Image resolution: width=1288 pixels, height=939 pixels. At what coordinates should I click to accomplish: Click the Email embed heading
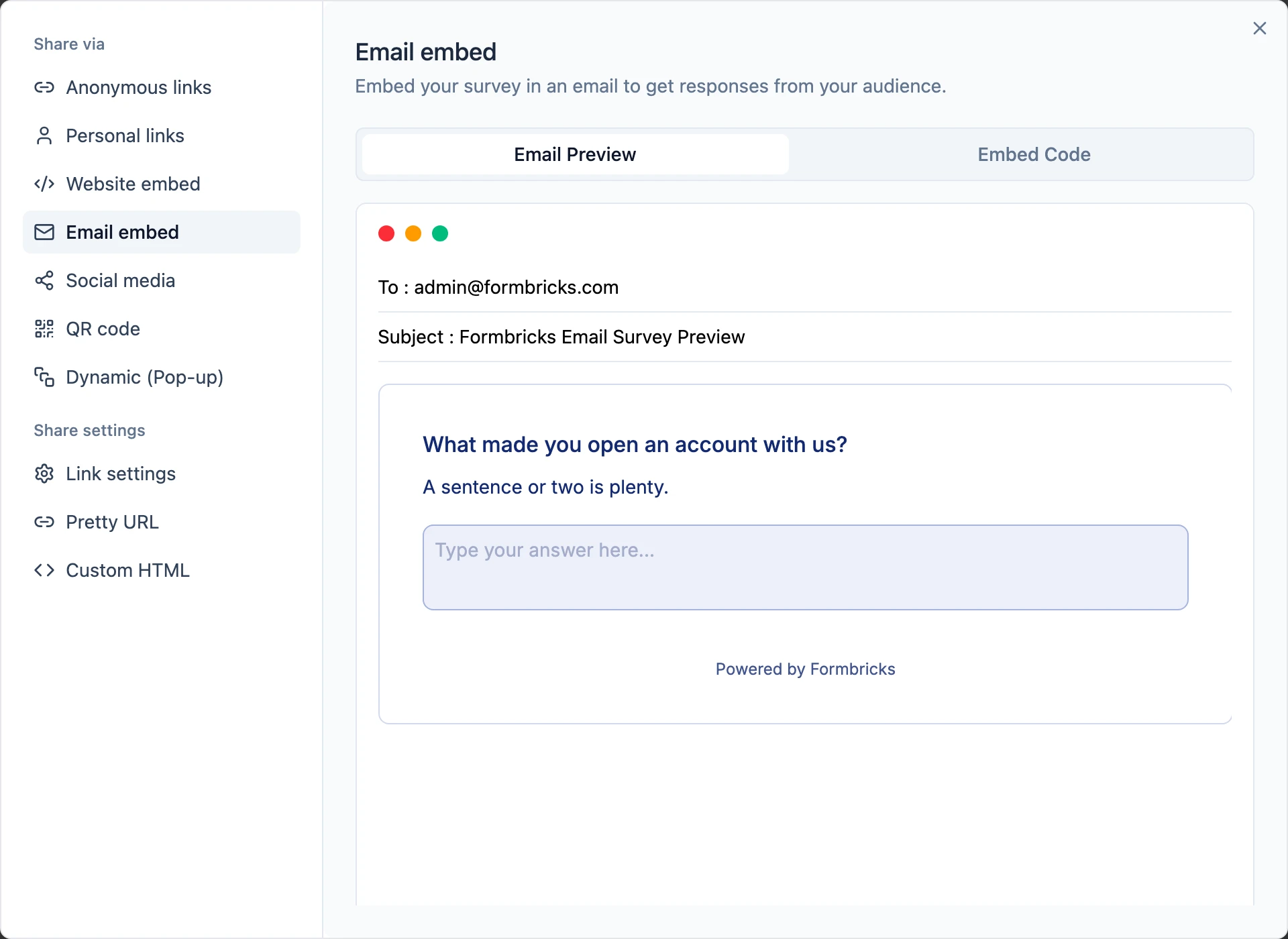426,52
